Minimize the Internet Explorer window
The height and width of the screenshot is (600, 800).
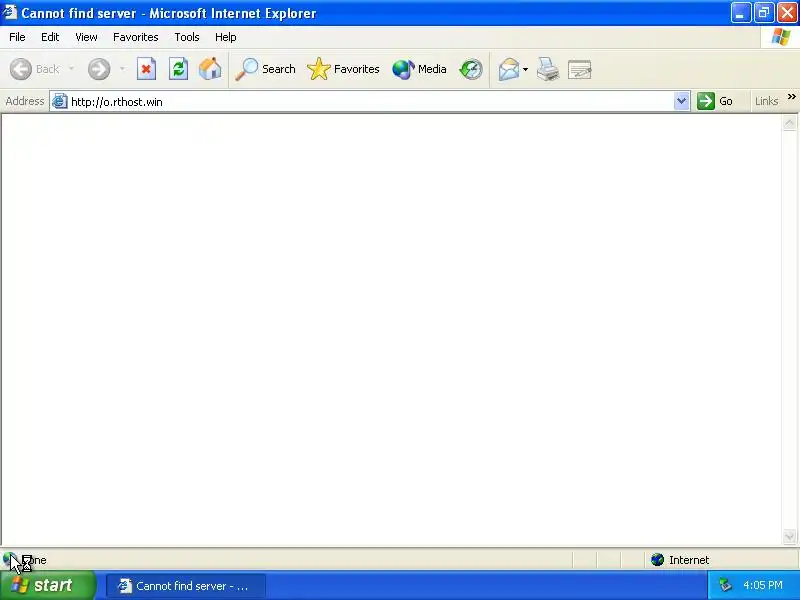click(x=741, y=13)
